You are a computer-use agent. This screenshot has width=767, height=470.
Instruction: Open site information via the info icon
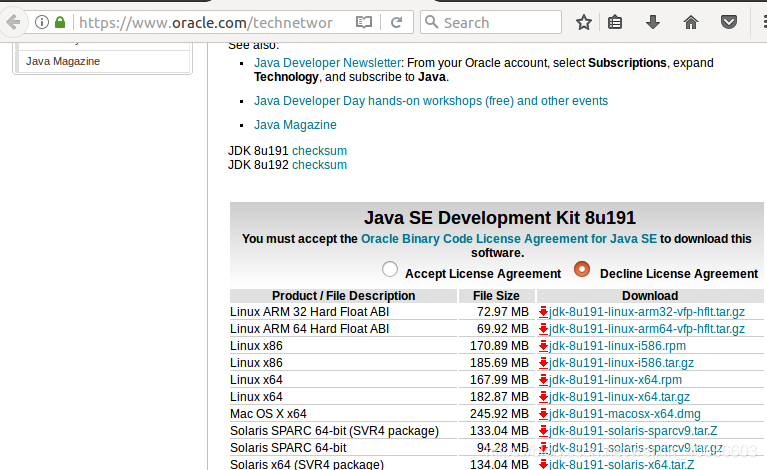pos(42,22)
